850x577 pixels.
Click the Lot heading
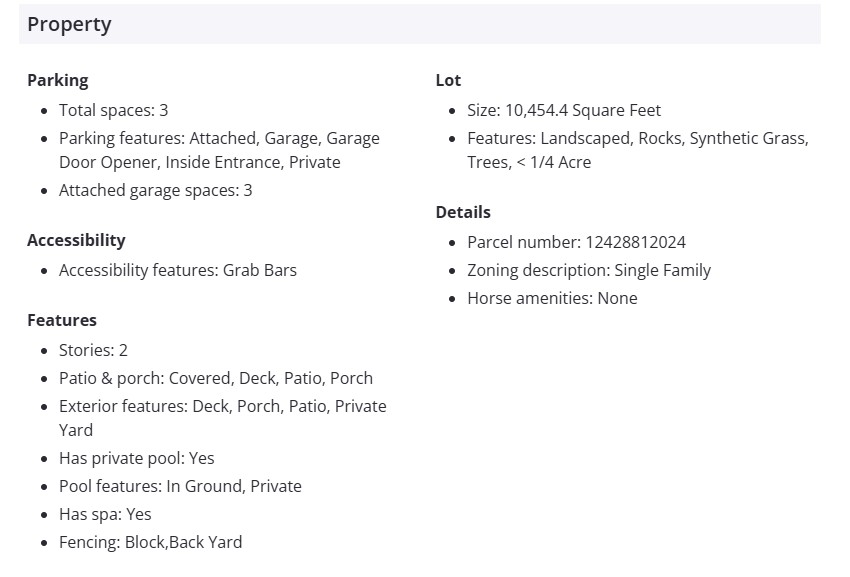point(448,80)
